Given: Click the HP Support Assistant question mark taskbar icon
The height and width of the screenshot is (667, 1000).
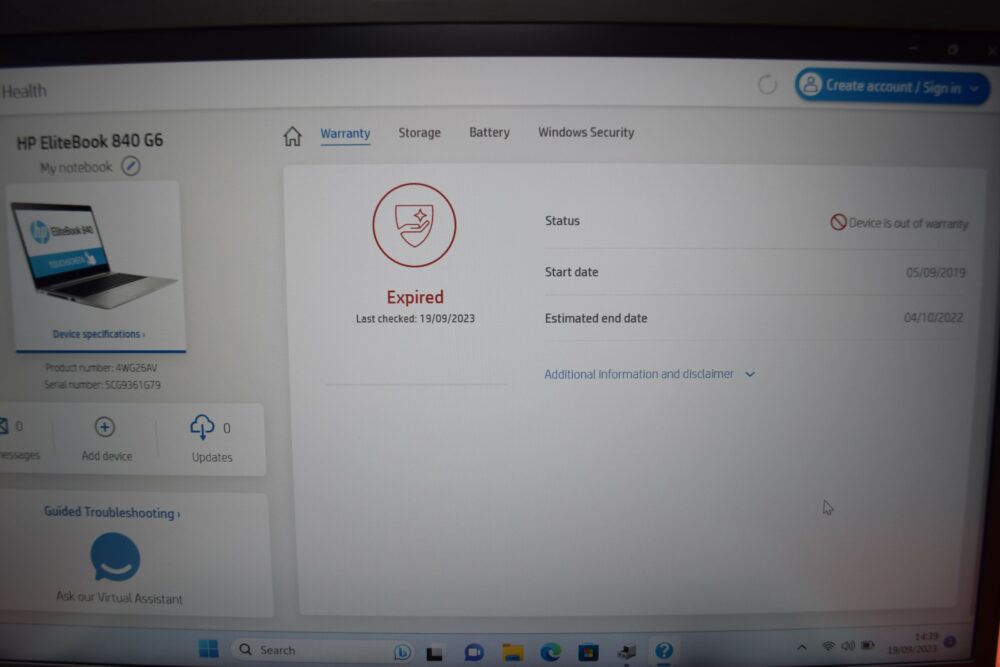Looking at the screenshot, I should point(664,650).
